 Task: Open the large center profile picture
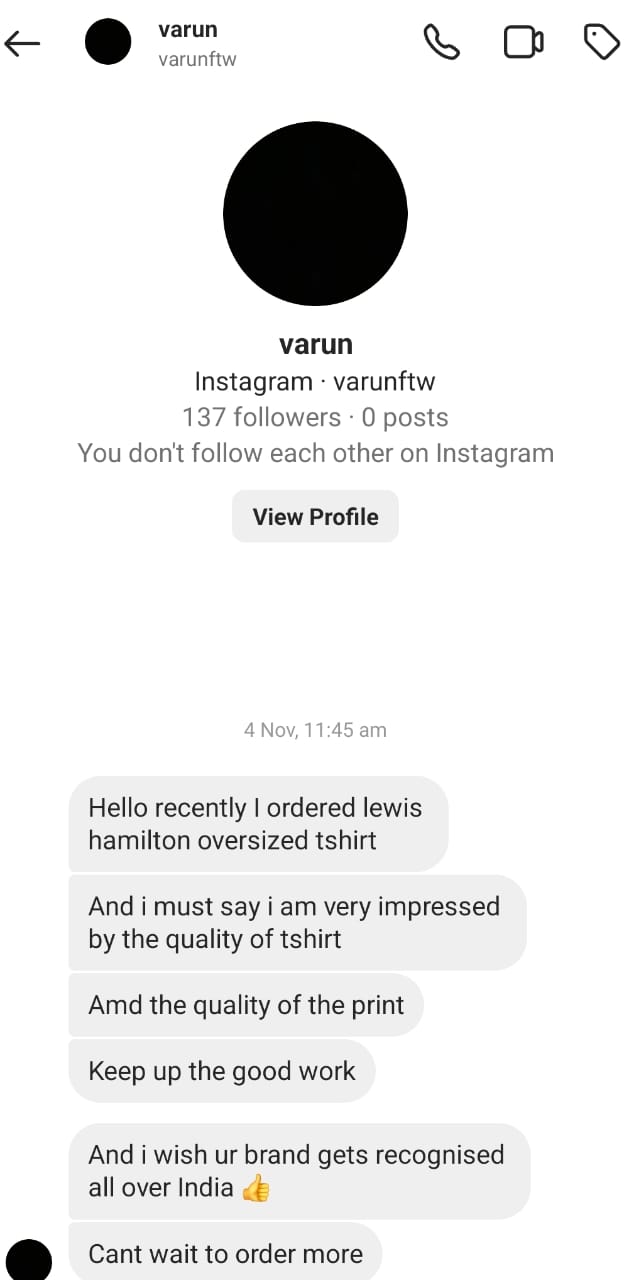pos(315,212)
